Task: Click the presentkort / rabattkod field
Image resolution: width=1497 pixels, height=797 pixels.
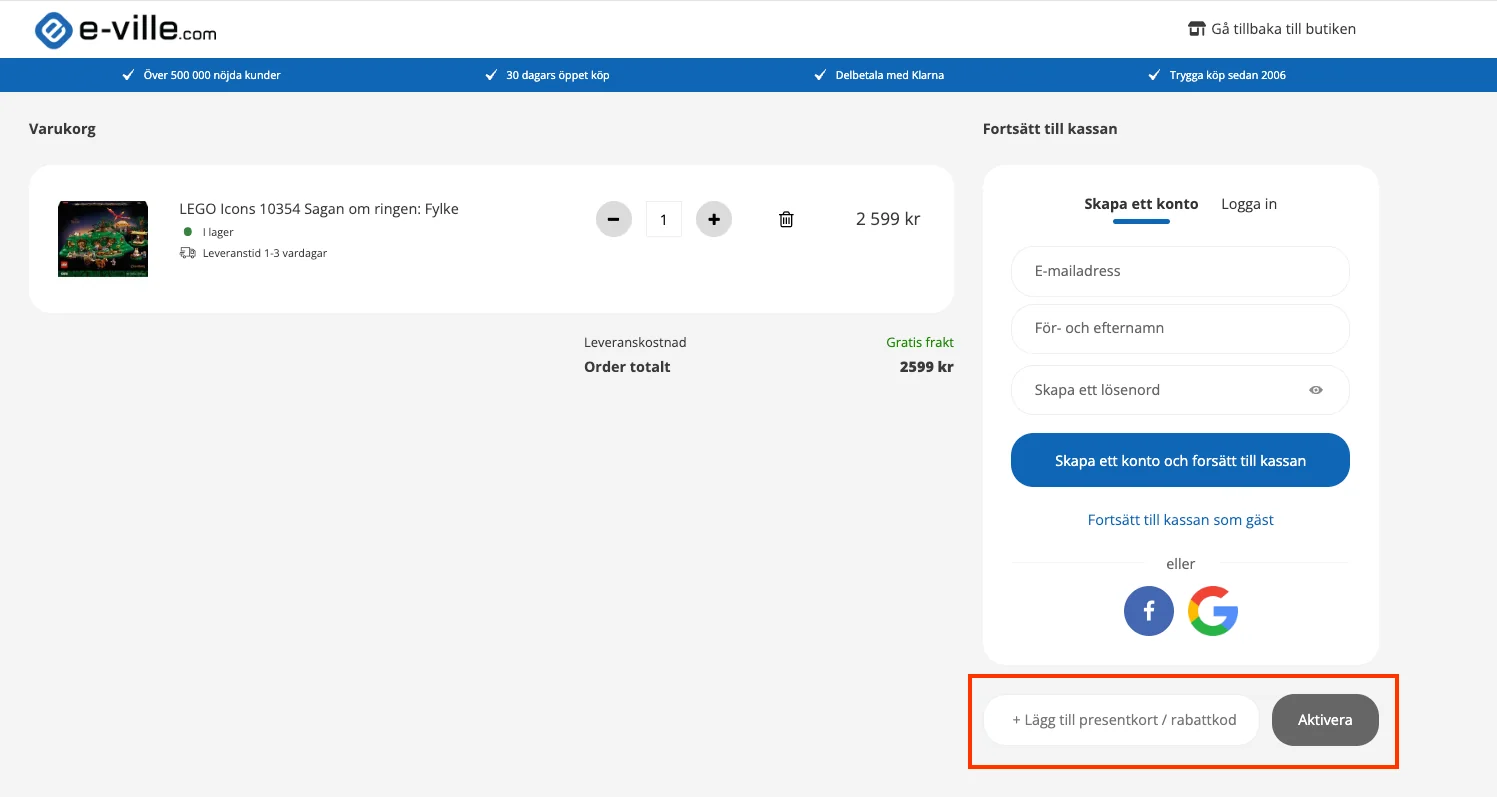Action: tap(1122, 720)
